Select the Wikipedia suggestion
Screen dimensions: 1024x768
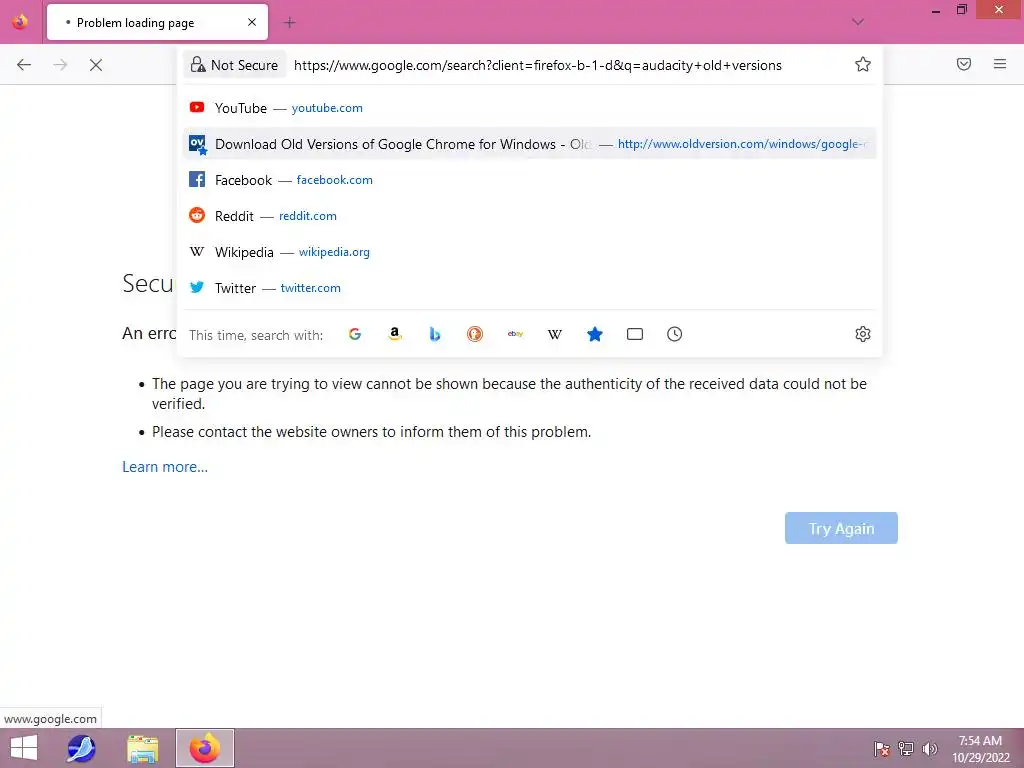[x=530, y=251]
